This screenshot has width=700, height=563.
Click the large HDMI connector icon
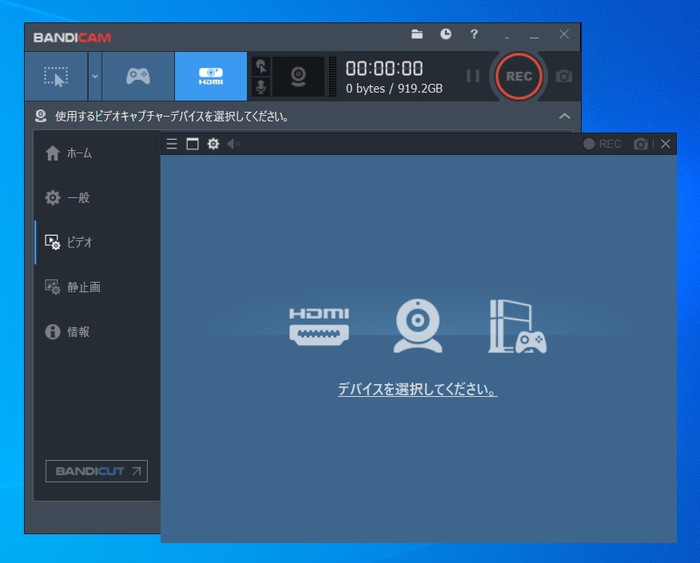click(x=319, y=326)
